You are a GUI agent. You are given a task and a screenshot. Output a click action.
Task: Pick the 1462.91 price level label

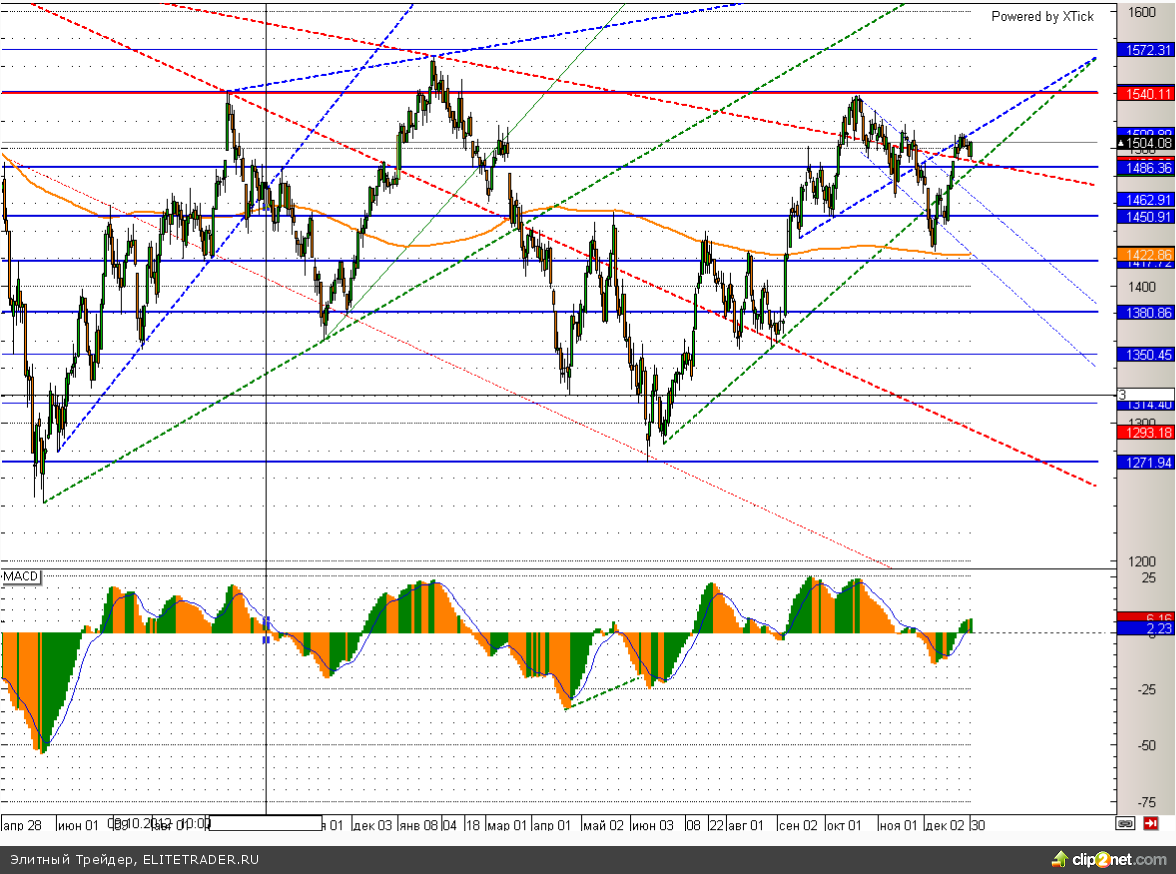point(1147,201)
